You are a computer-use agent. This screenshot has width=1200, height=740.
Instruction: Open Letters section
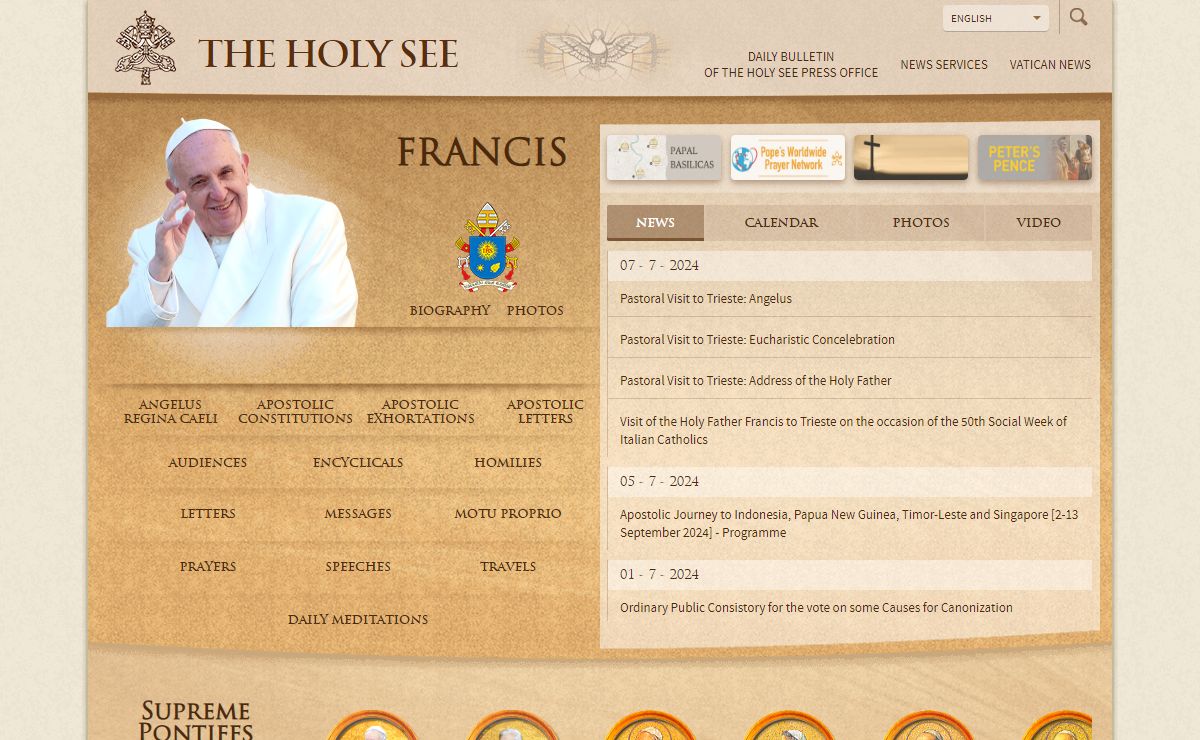tap(208, 514)
